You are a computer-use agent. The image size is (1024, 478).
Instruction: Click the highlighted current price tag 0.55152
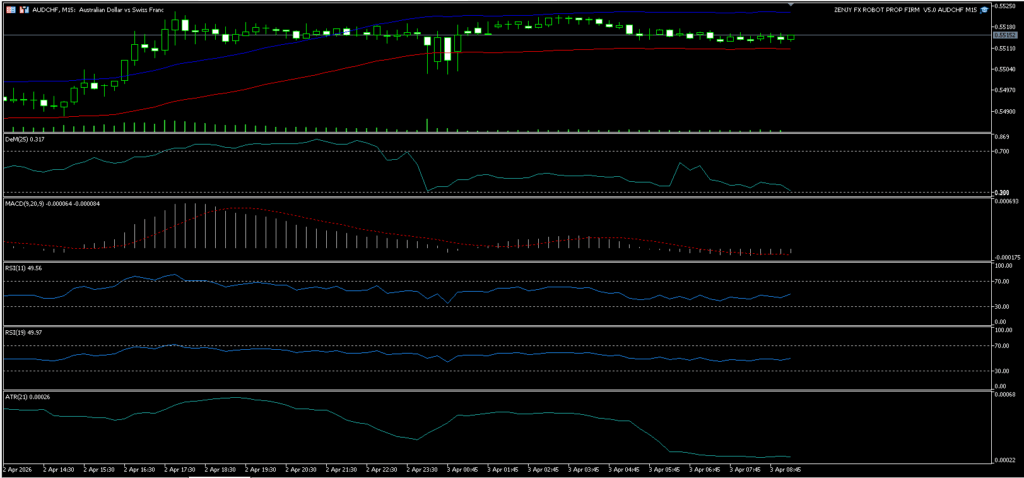click(x=1005, y=35)
